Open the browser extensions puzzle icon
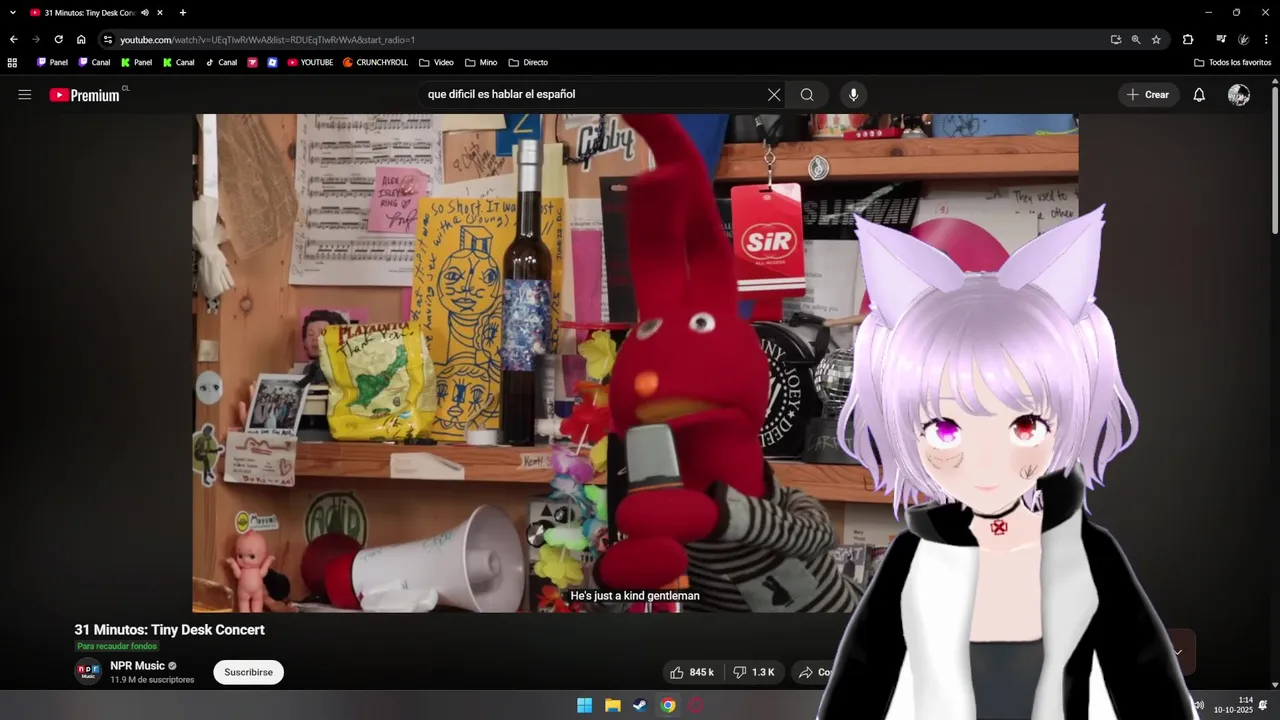 [1188, 40]
